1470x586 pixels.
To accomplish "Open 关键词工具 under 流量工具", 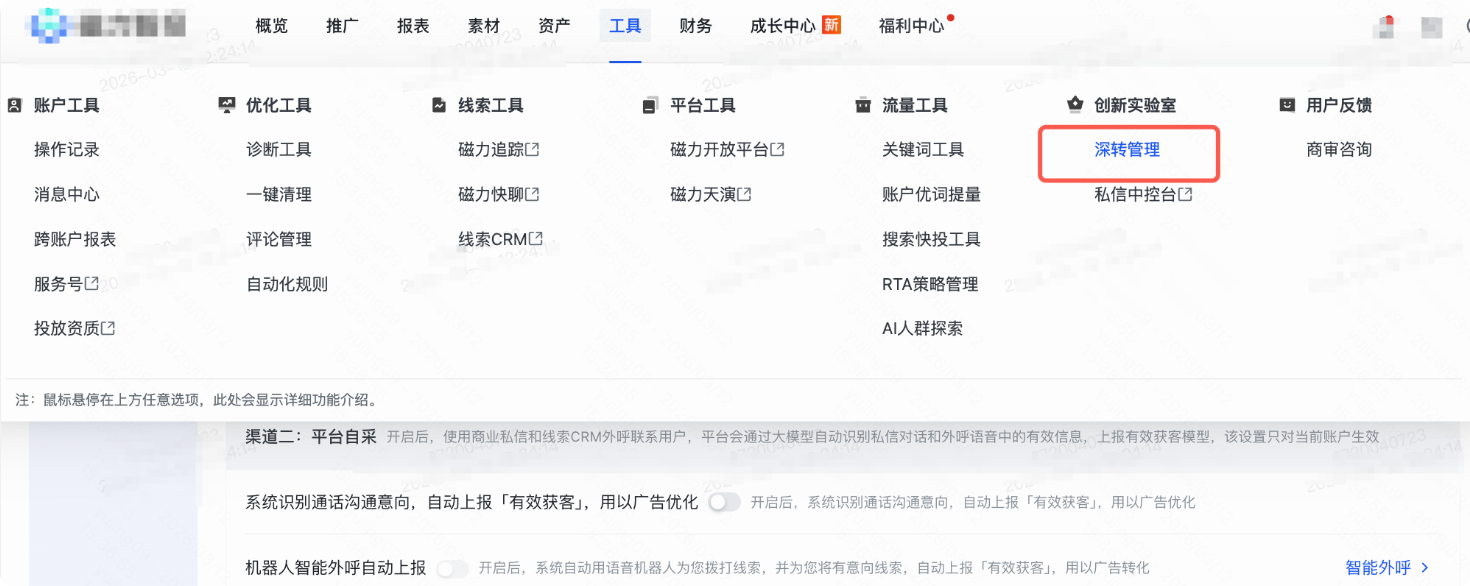I will [x=923, y=150].
